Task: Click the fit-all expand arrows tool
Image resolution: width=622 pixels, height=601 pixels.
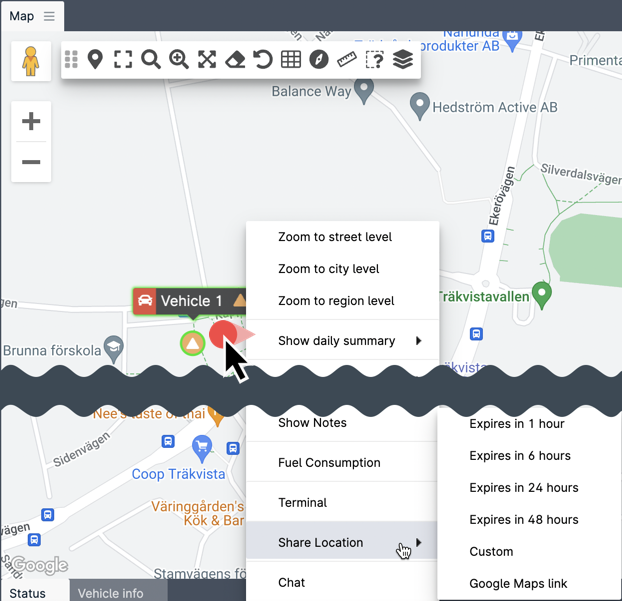Action: coord(207,60)
